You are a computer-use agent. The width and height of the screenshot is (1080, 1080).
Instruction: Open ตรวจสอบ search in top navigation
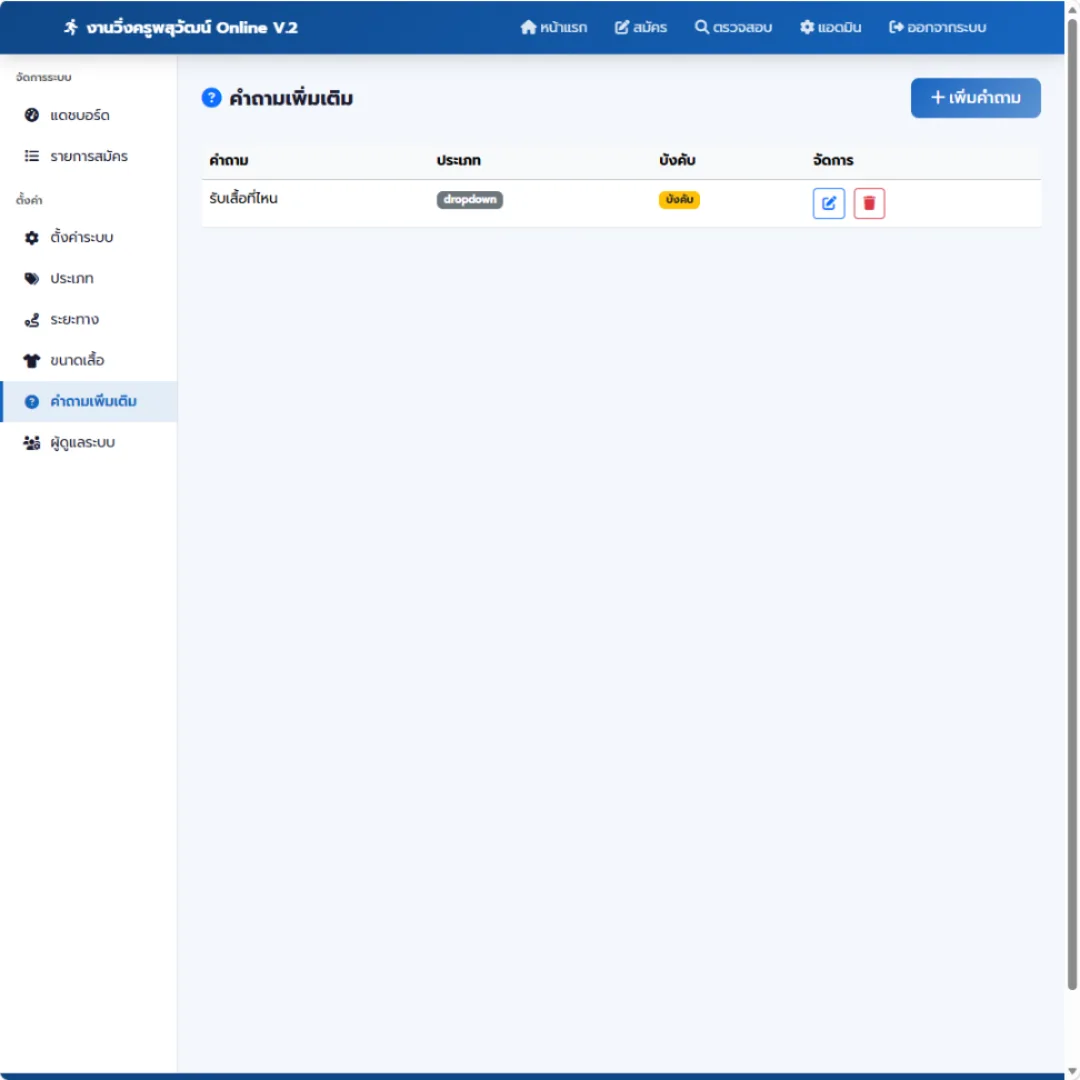tap(733, 28)
